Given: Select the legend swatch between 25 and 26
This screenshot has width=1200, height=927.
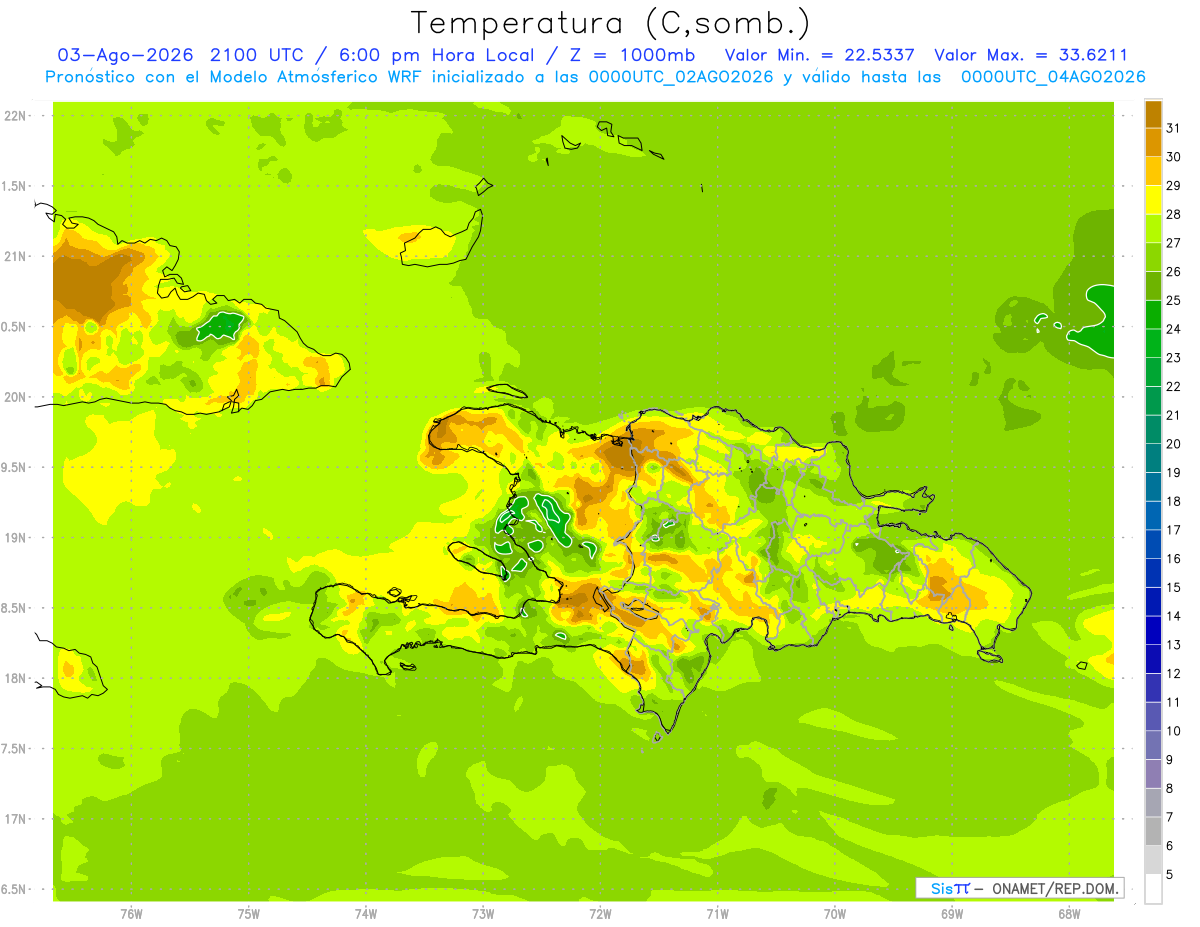Looking at the screenshot, I should tap(1153, 286).
